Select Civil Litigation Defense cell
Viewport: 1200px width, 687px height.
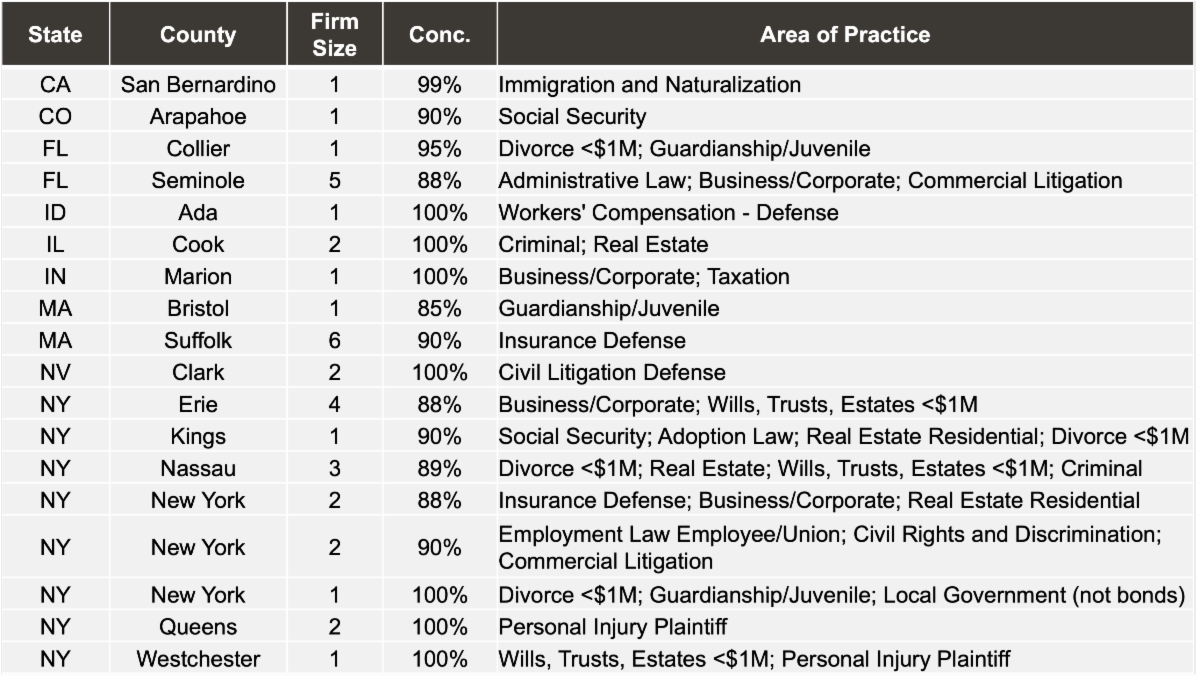612,373
